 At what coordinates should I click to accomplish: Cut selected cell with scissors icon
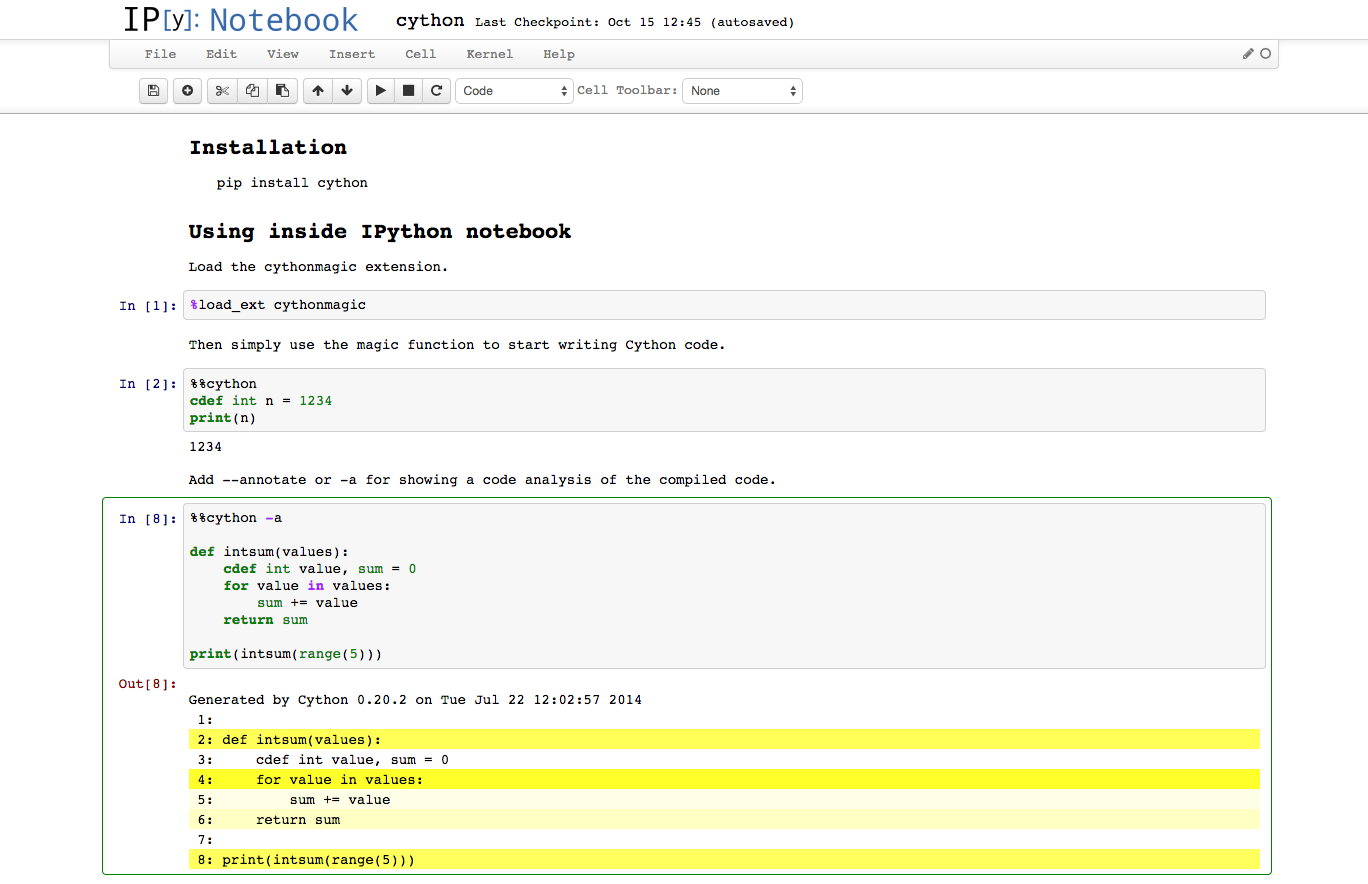coord(222,91)
